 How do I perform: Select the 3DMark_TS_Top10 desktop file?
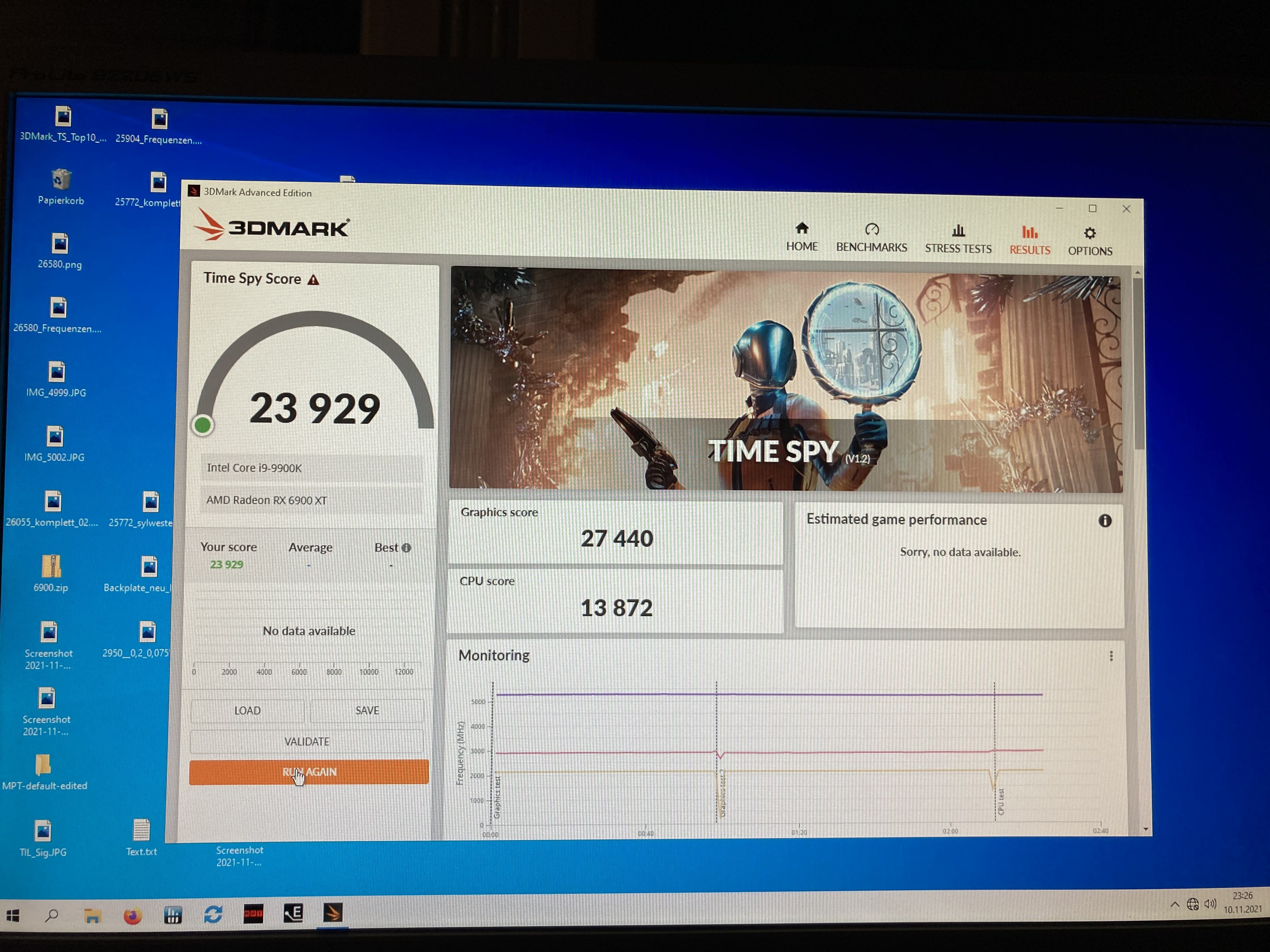63,124
